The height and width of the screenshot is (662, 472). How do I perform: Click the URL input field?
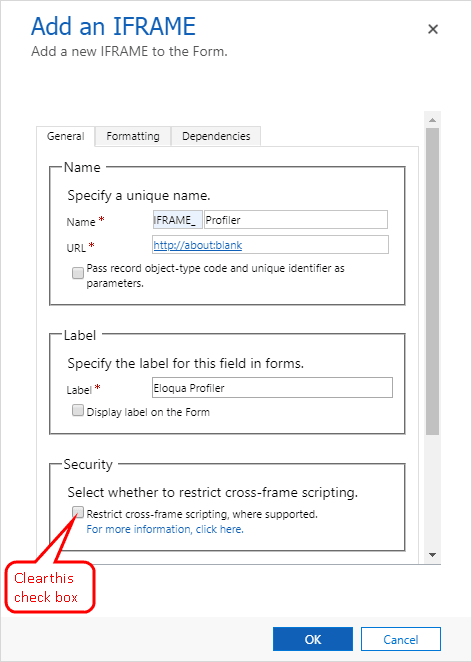tap(270, 245)
